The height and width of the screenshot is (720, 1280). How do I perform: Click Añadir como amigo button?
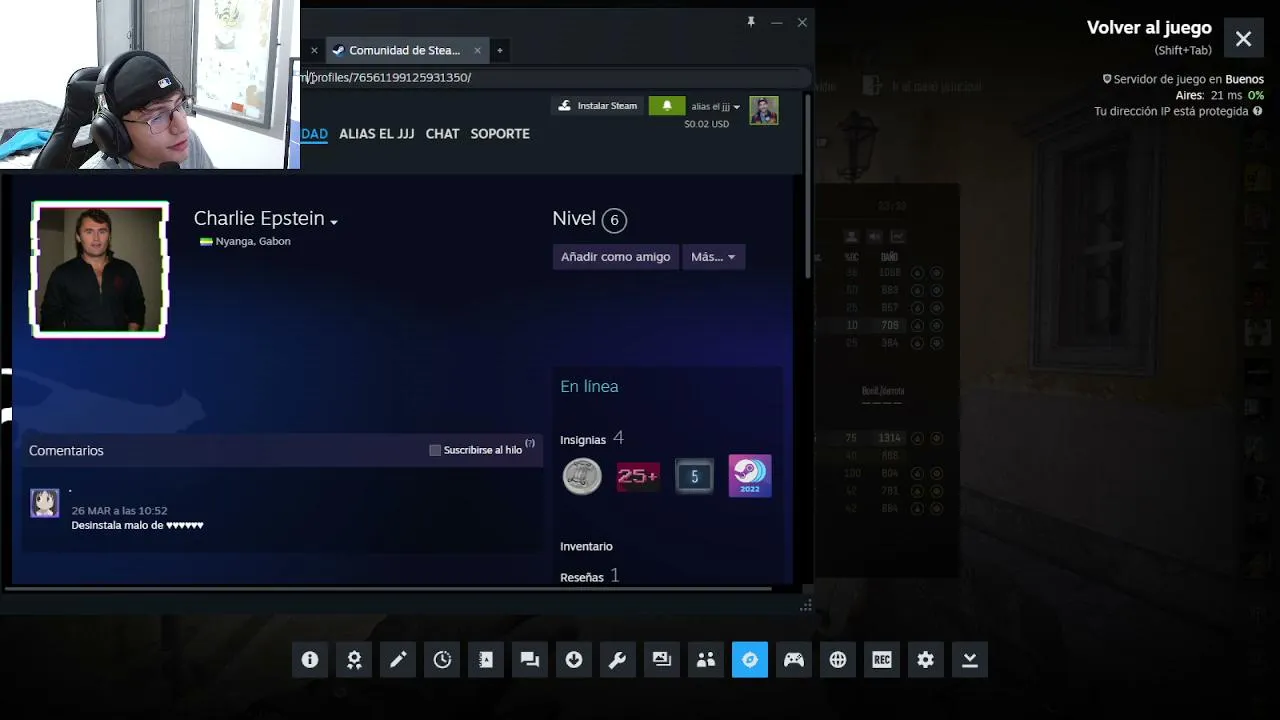[615, 257]
